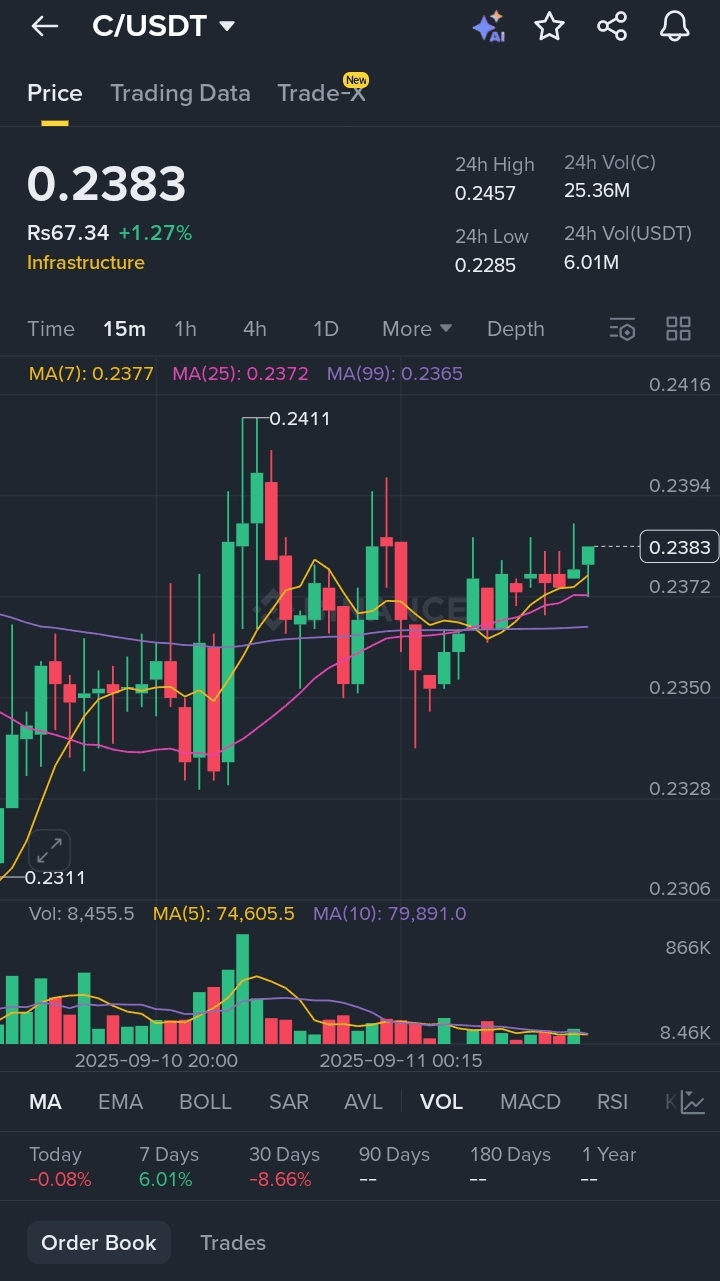This screenshot has width=720, height=1281.
Task: Open price alert bell icon
Action: pyautogui.click(x=675, y=27)
